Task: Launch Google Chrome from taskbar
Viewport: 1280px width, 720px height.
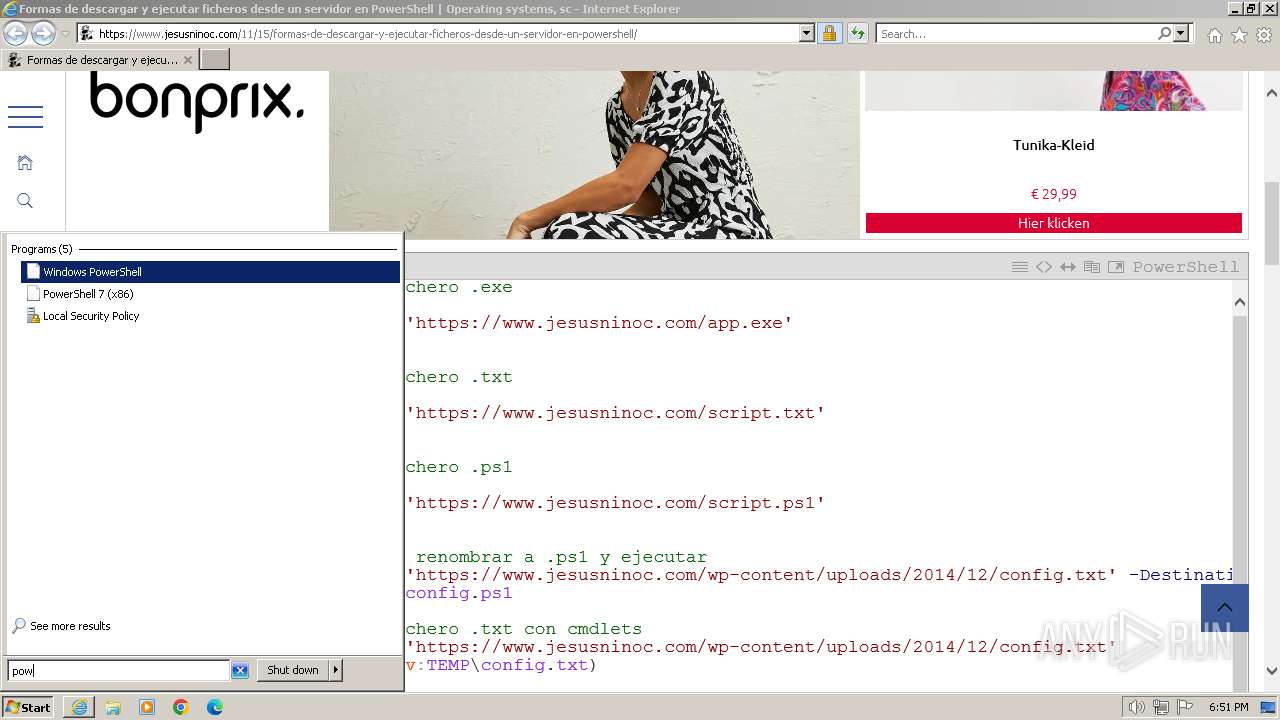Action: tap(181, 707)
